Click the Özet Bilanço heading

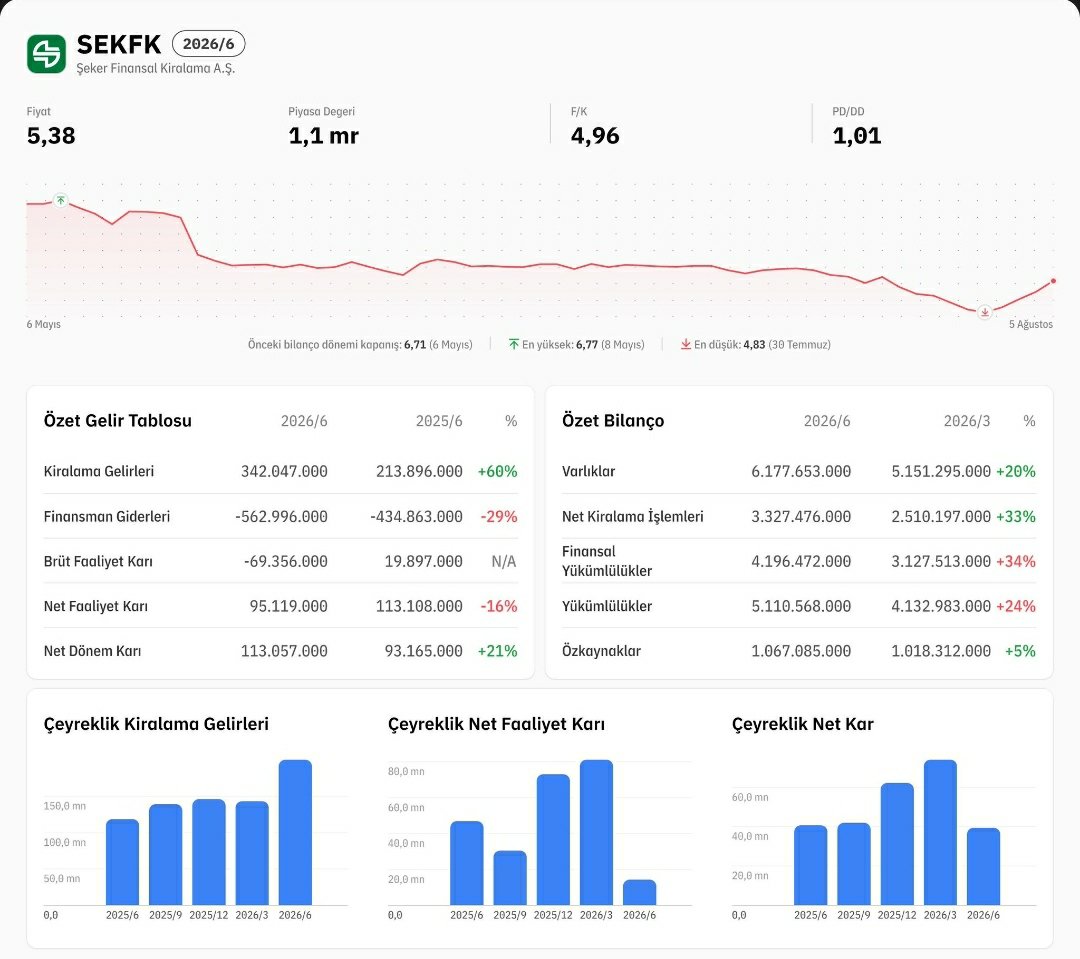point(613,420)
